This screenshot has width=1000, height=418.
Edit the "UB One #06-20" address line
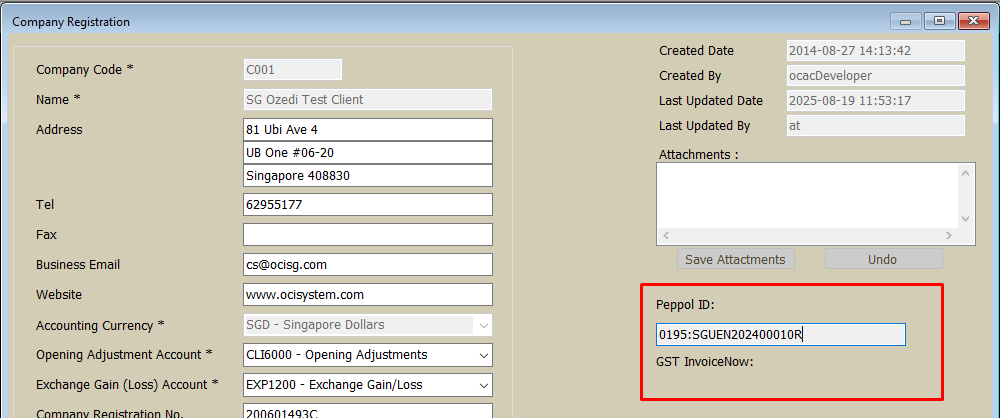point(367,152)
